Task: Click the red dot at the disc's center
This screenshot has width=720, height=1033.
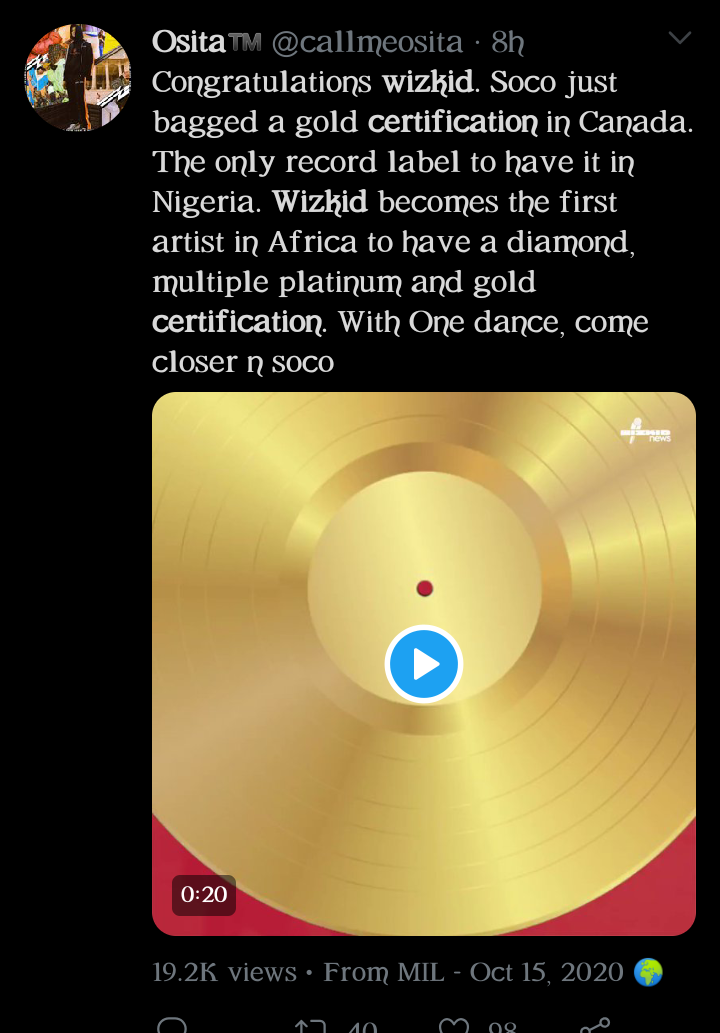Action: coord(424,588)
